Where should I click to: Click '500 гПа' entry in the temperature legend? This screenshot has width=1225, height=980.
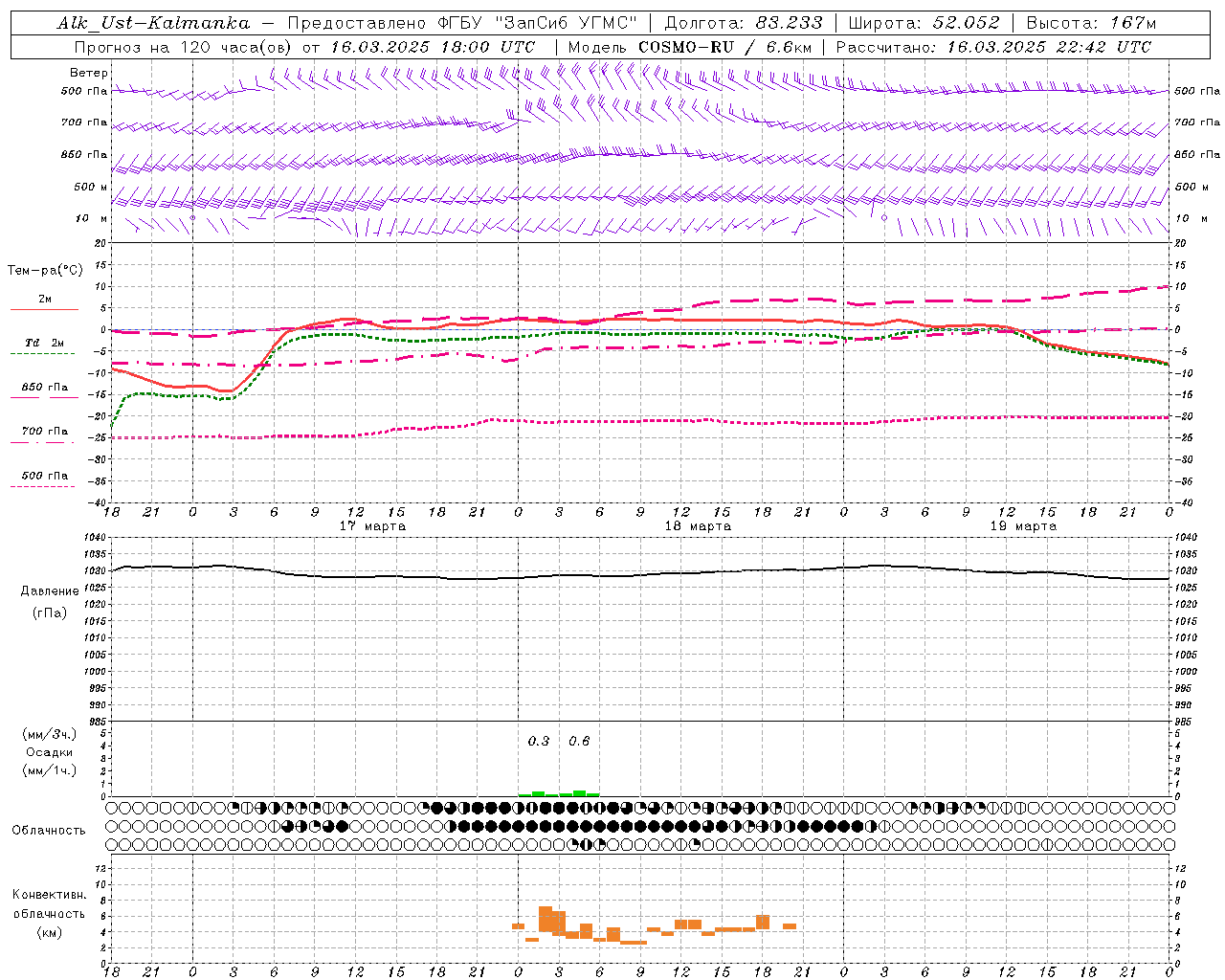point(44,476)
